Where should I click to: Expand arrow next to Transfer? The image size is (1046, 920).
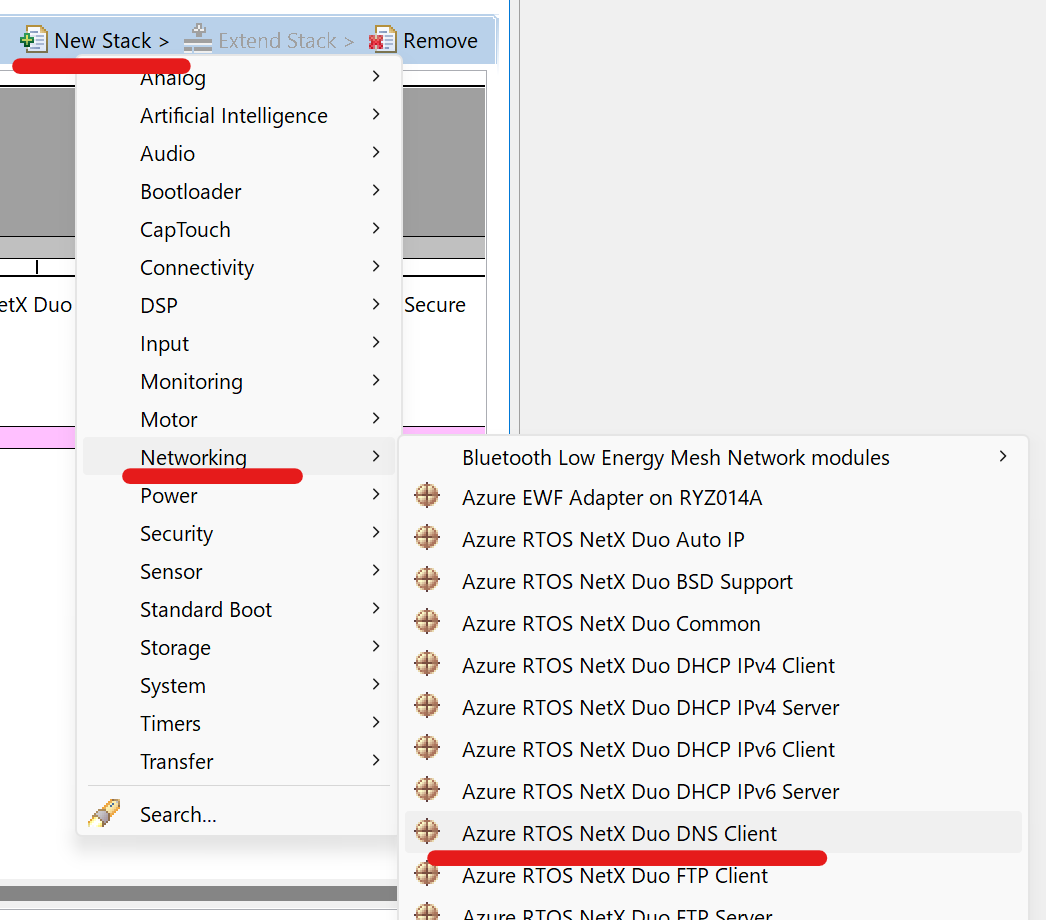tap(376, 761)
